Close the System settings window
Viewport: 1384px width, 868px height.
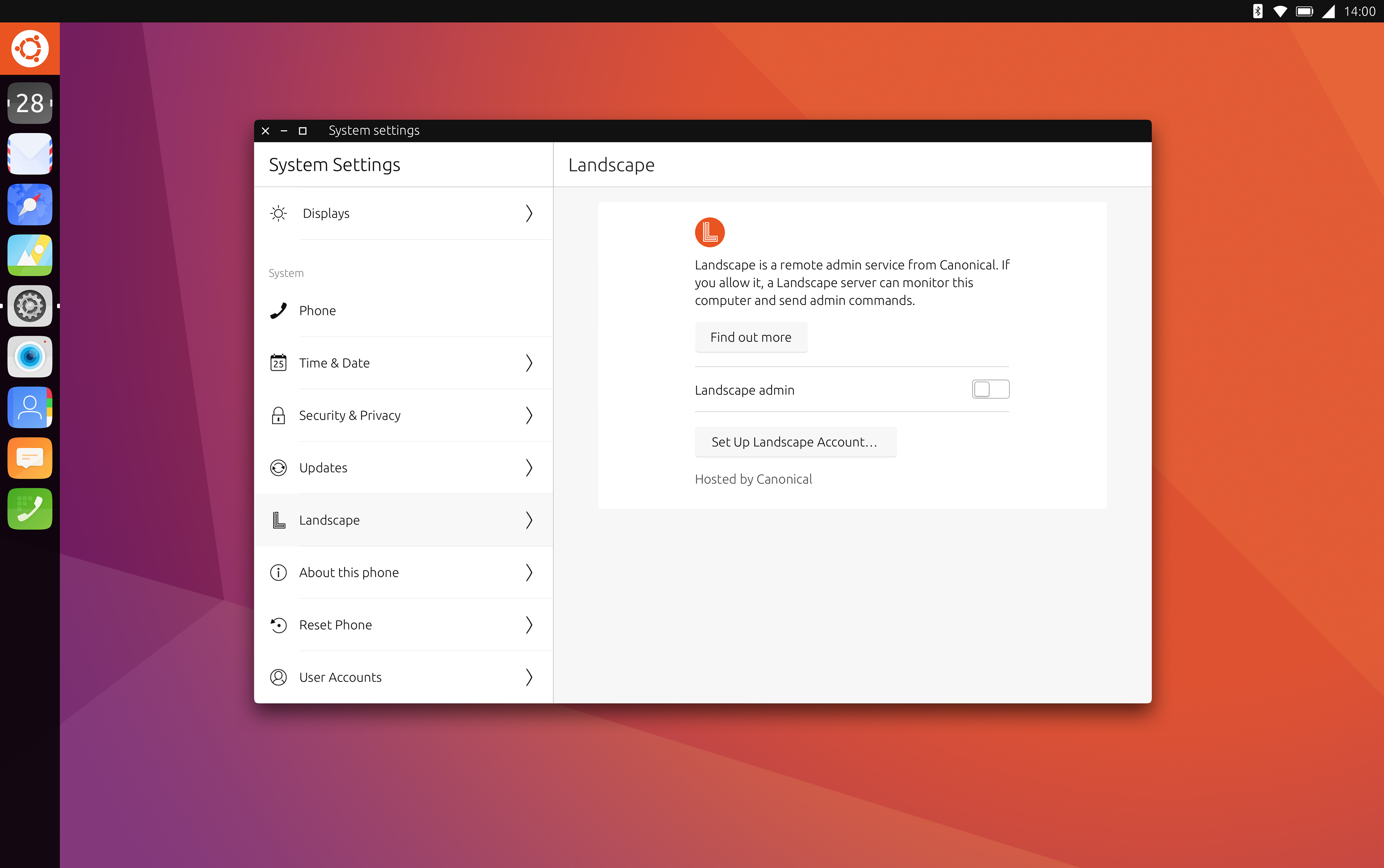point(265,131)
